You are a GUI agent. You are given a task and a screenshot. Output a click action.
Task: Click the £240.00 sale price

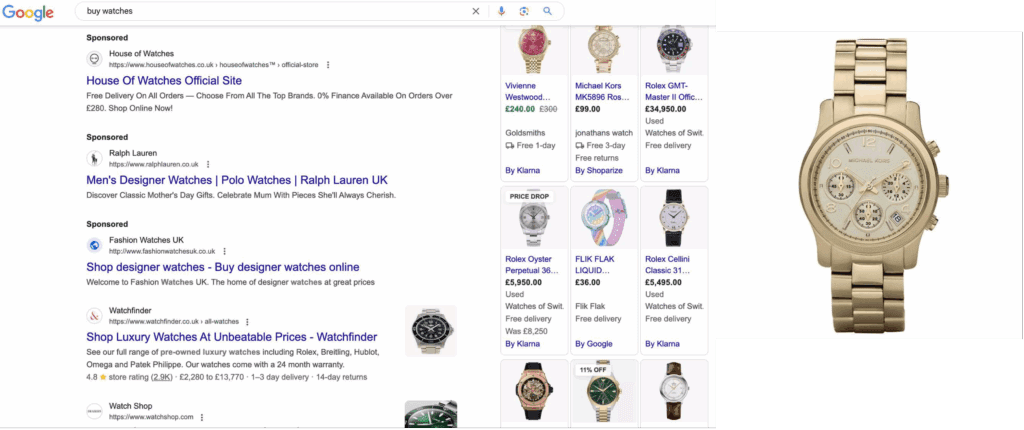coord(520,109)
